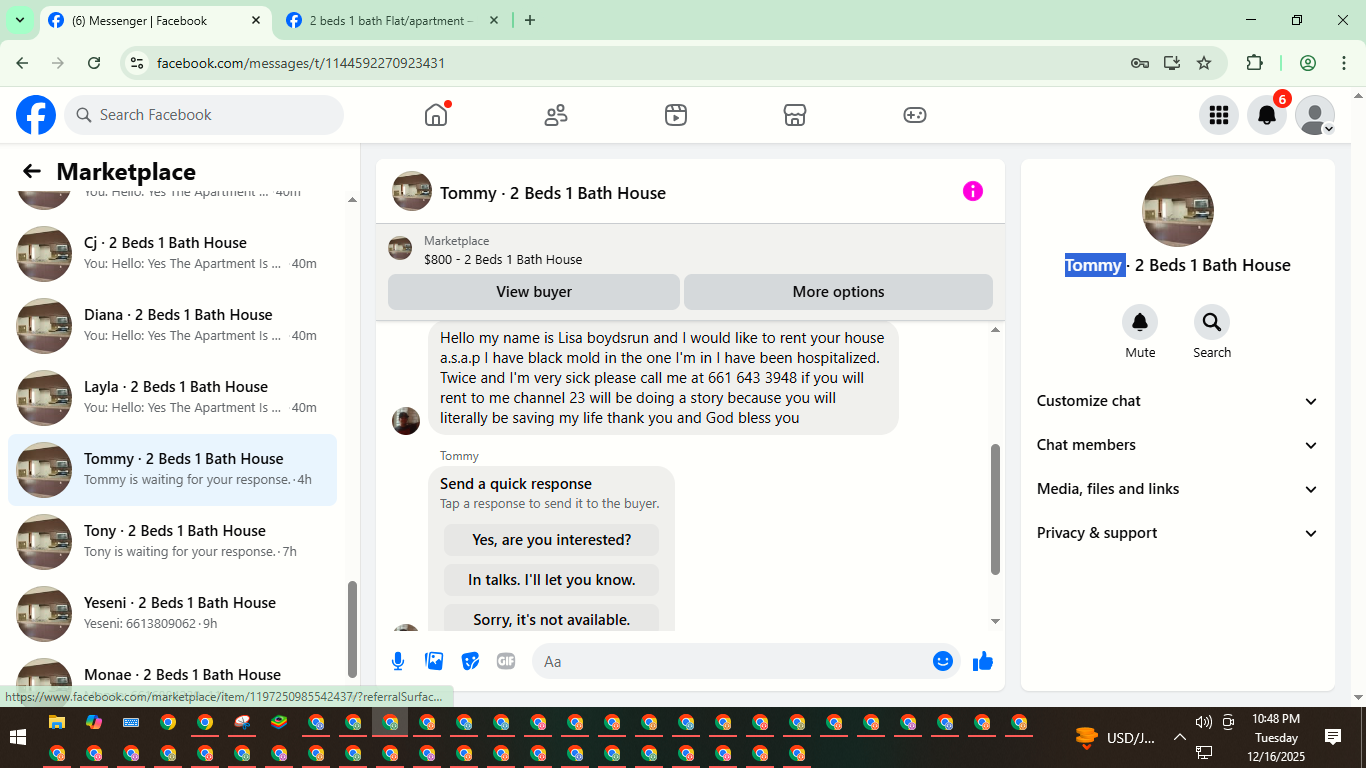Image resolution: width=1366 pixels, height=768 pixels.
Task: Open the Marketplace storefront icon
Action: coord(795,115)
